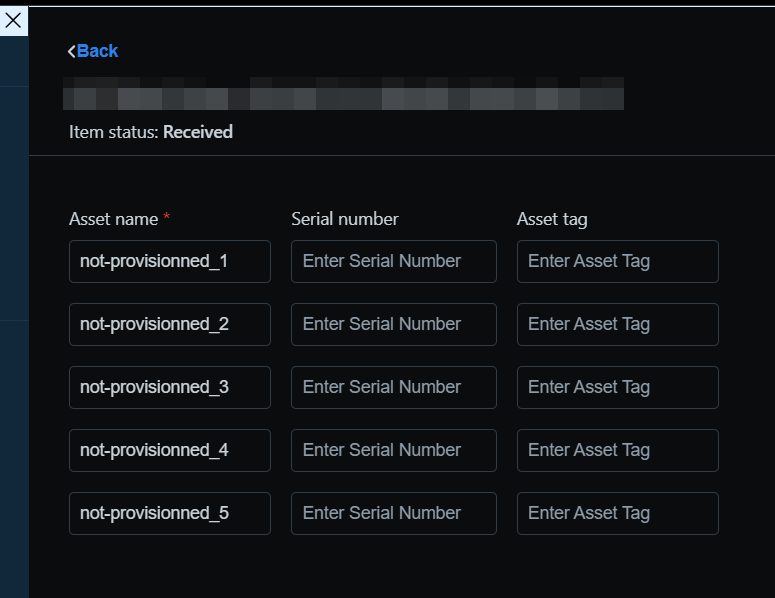Select Asset Tag field in not-provisionned_2 row
This screenshot has width=775, height=598.
[x=617, y=324]
